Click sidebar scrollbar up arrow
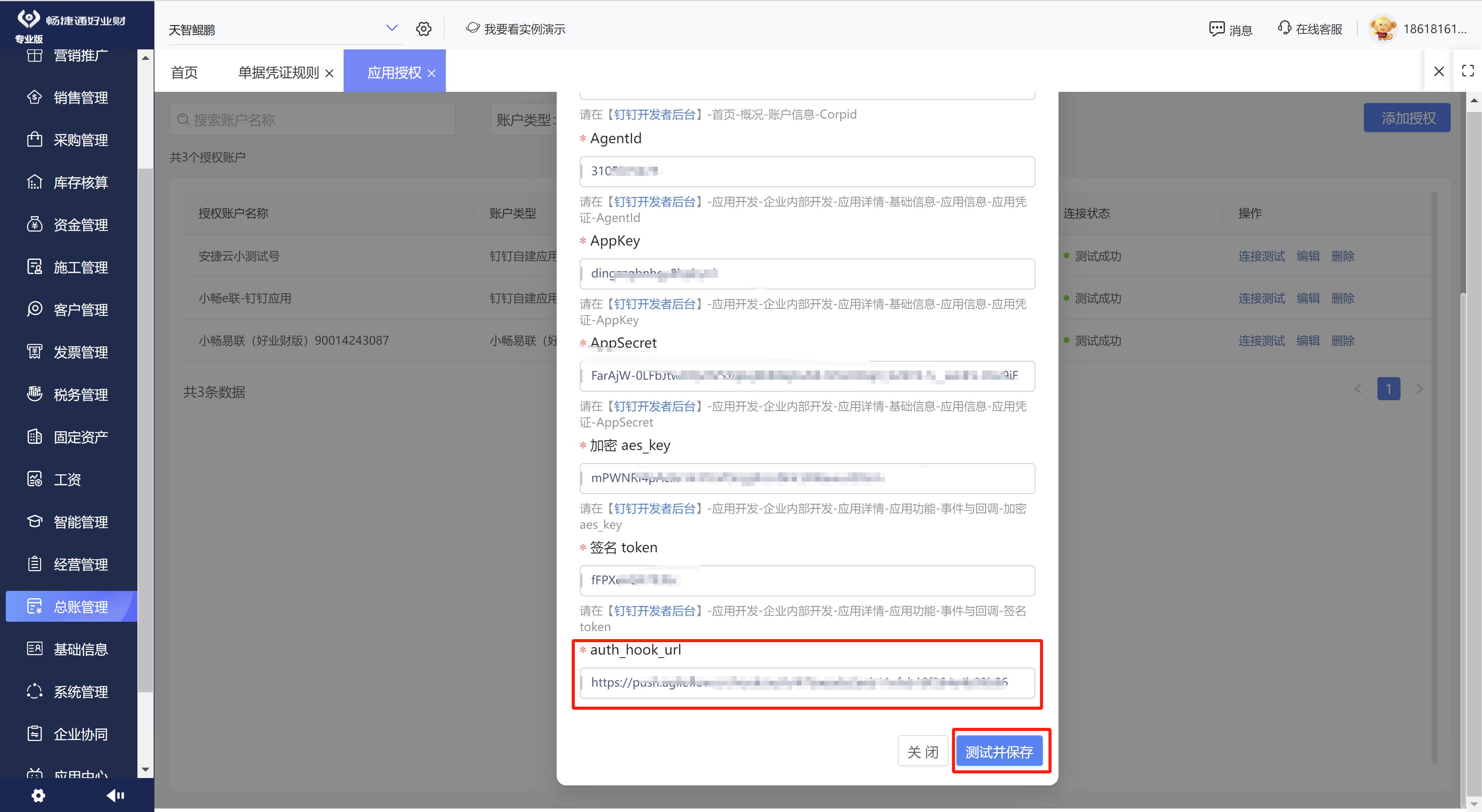 [146, 58]
